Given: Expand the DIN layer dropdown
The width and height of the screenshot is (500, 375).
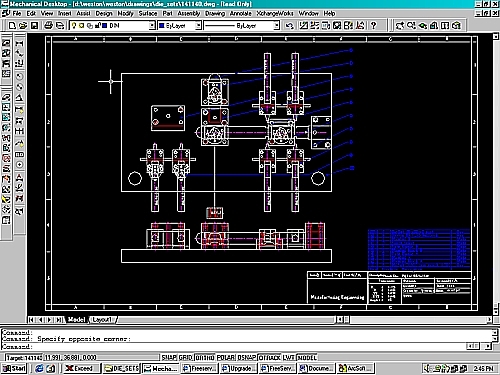Looking at the screenshot, I should coord(152,26).
